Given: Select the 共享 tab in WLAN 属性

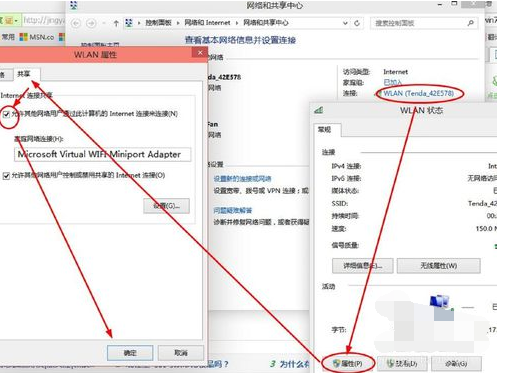Looking at the screenshot, I should tap(24, 74).
